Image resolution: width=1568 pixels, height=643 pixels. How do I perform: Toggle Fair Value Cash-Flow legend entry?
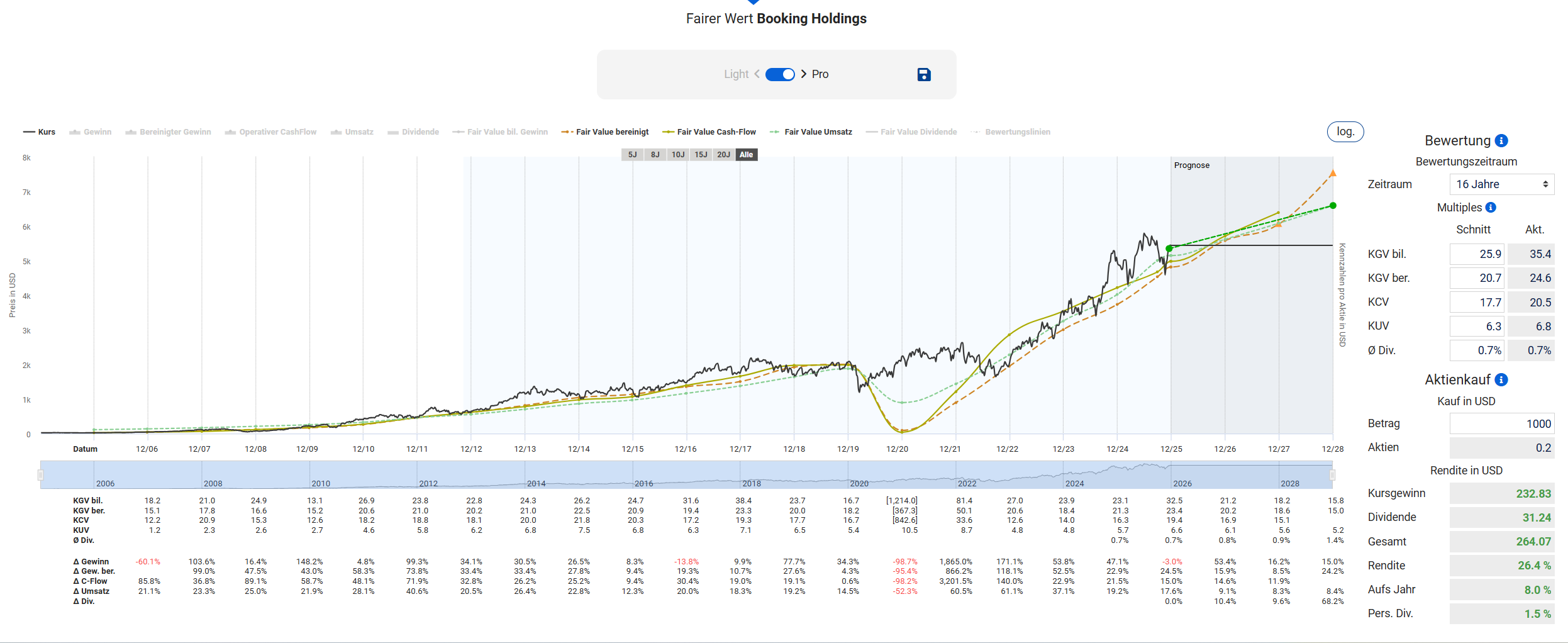[709, 132]
